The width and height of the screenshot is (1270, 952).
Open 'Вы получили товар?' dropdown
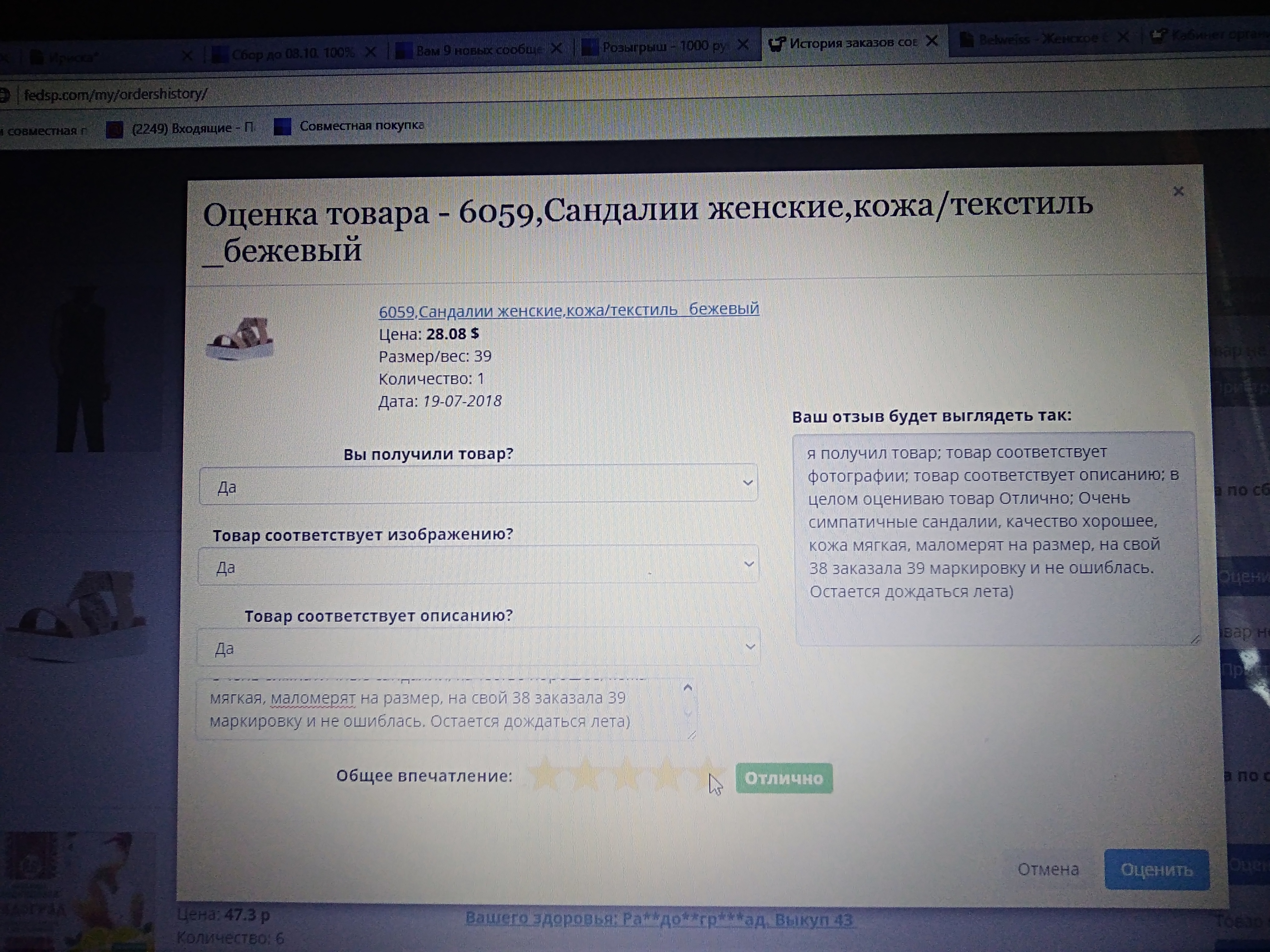(478, 484)
